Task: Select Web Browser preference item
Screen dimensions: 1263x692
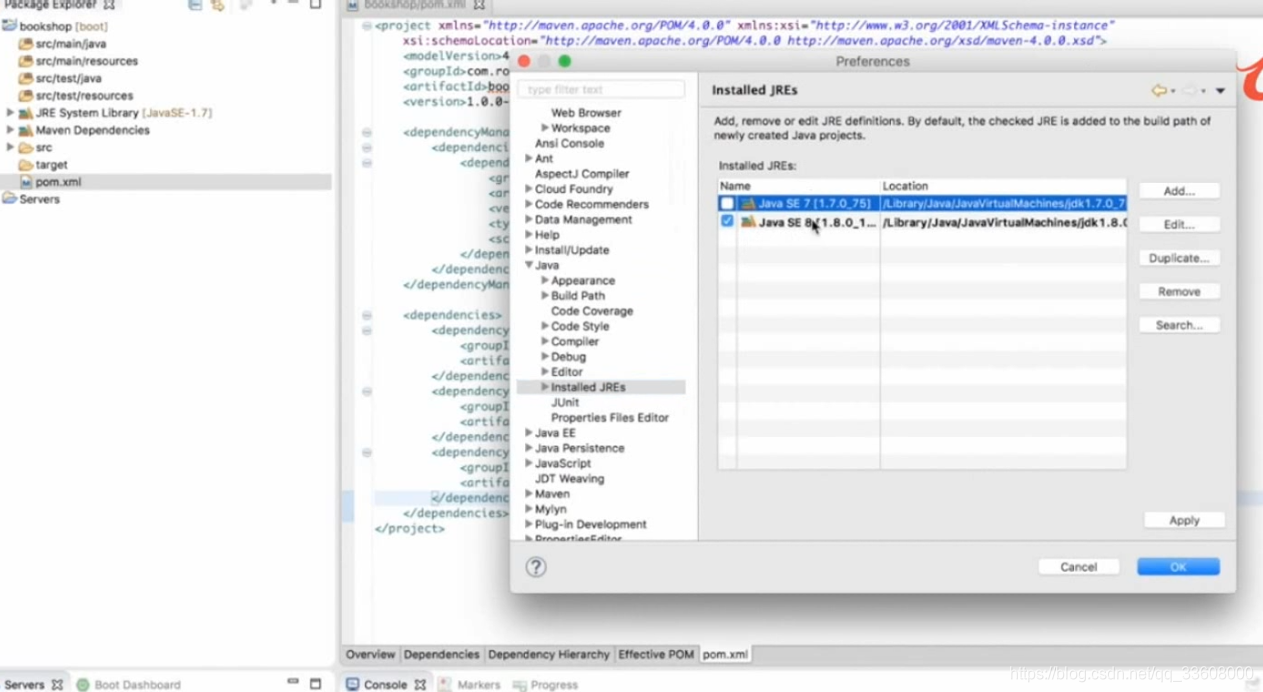Action: pos(586,113)
